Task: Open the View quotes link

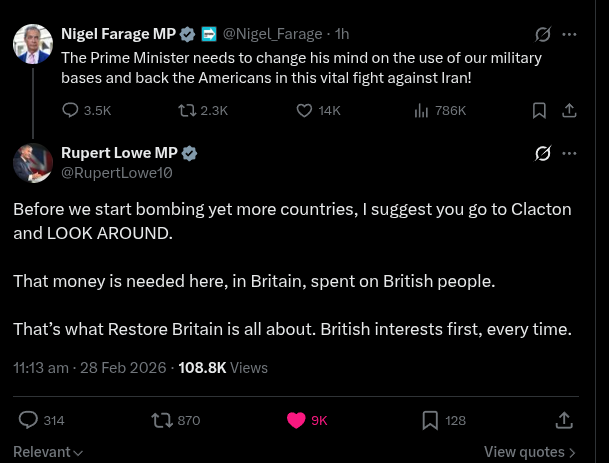Action: [x=530, y=452]
